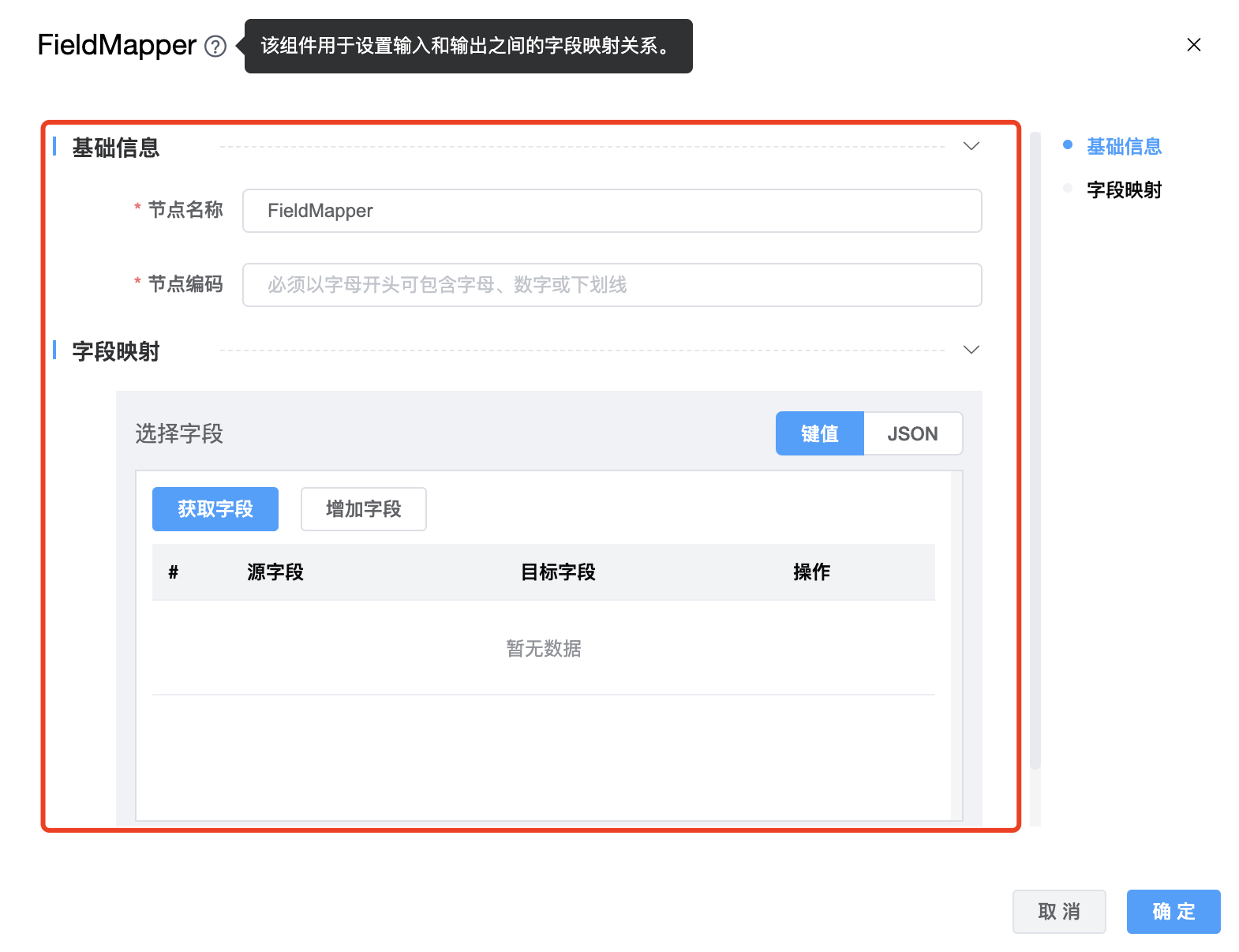Click into the 节点编码 input field

[612, 285]
